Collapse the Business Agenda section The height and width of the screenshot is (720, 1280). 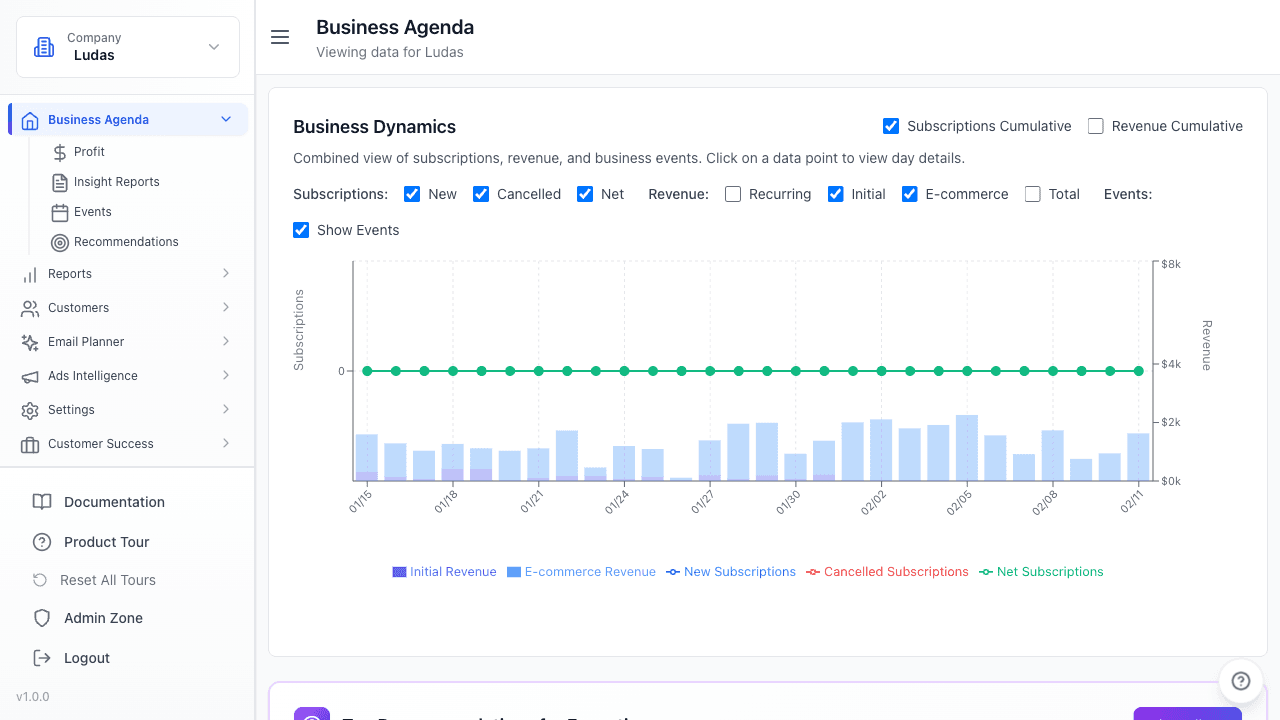coord(224,118)
